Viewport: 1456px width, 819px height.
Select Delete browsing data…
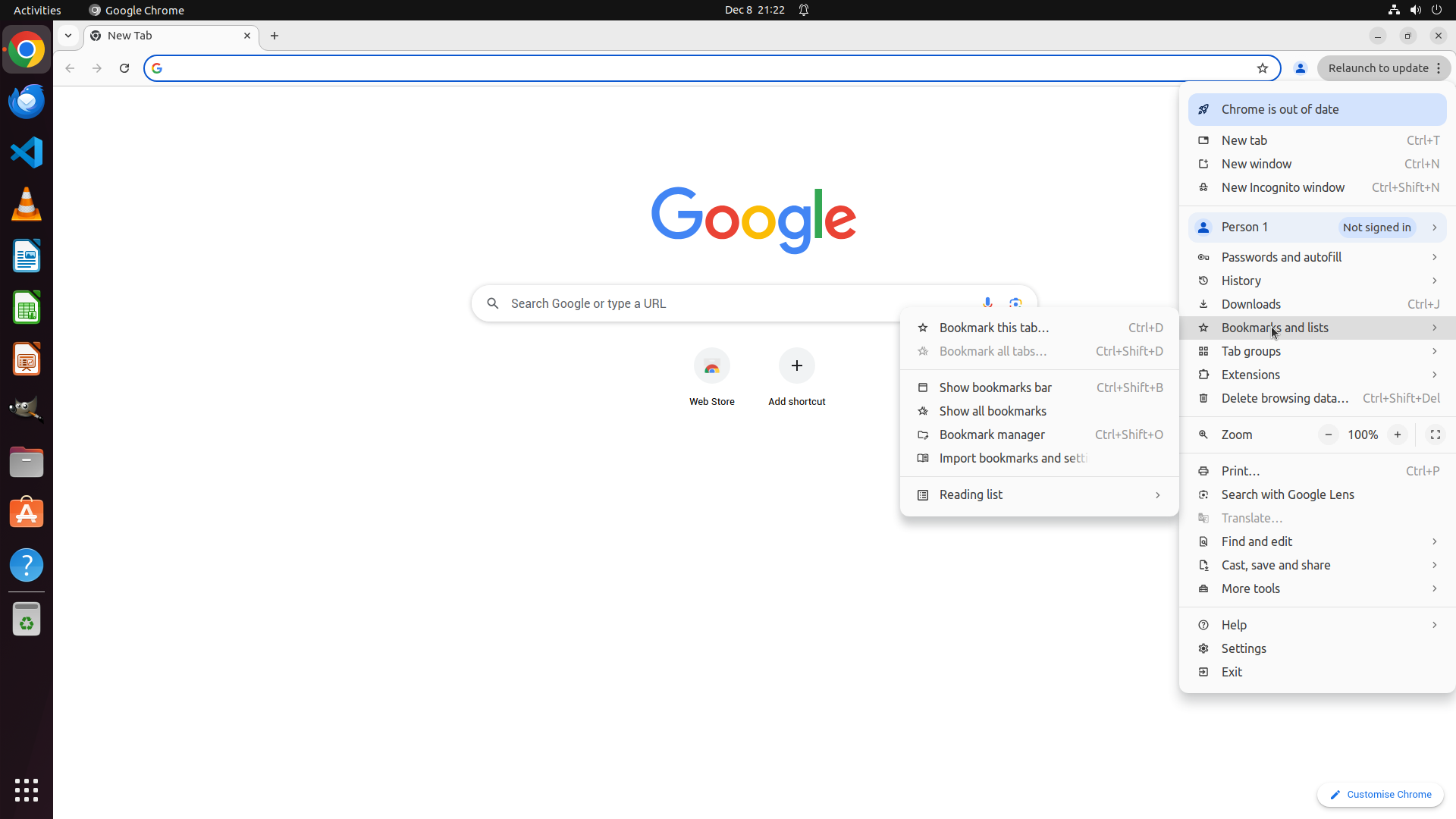click(1317, 398)
